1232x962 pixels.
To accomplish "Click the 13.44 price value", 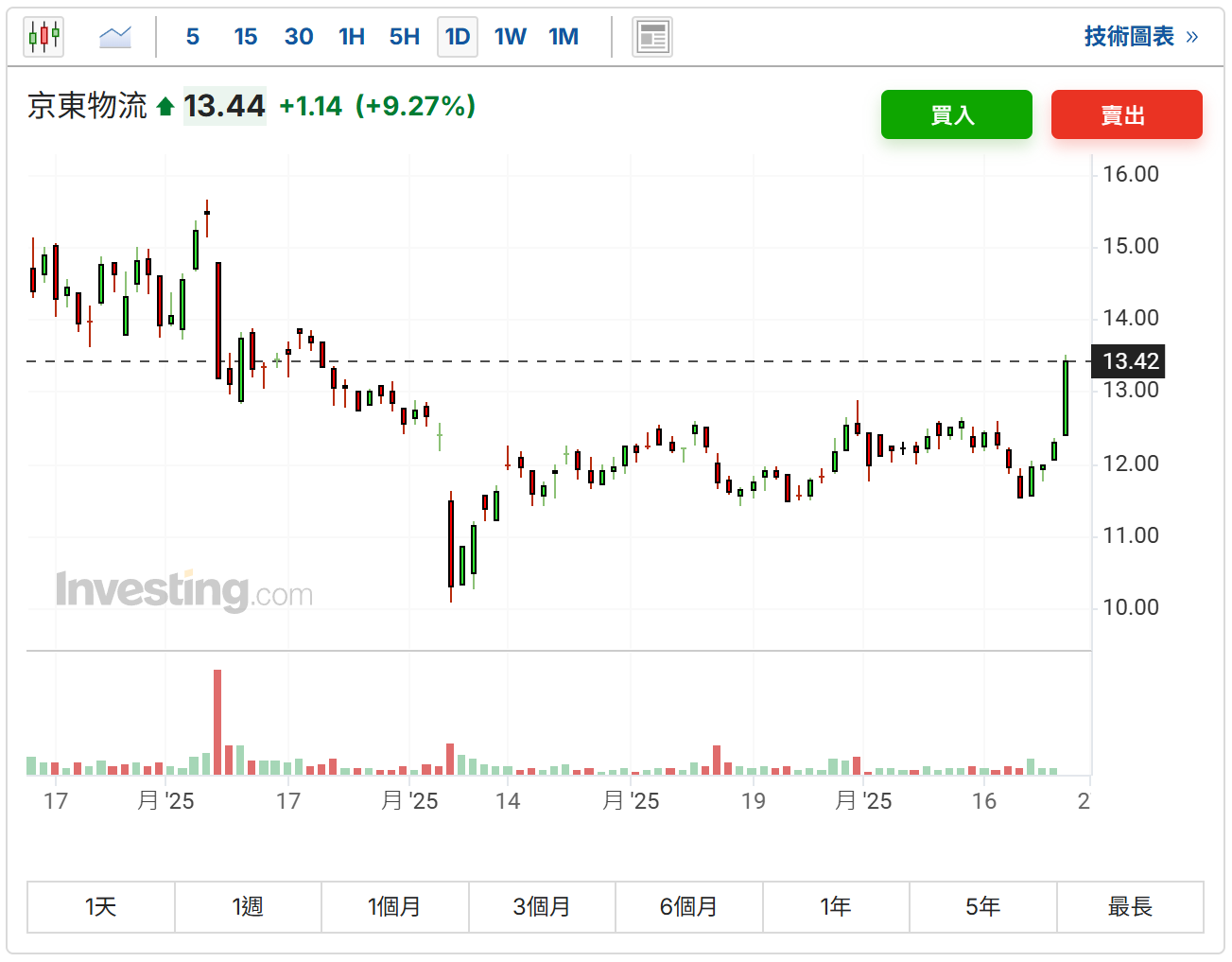I will (x=224, y=106).
